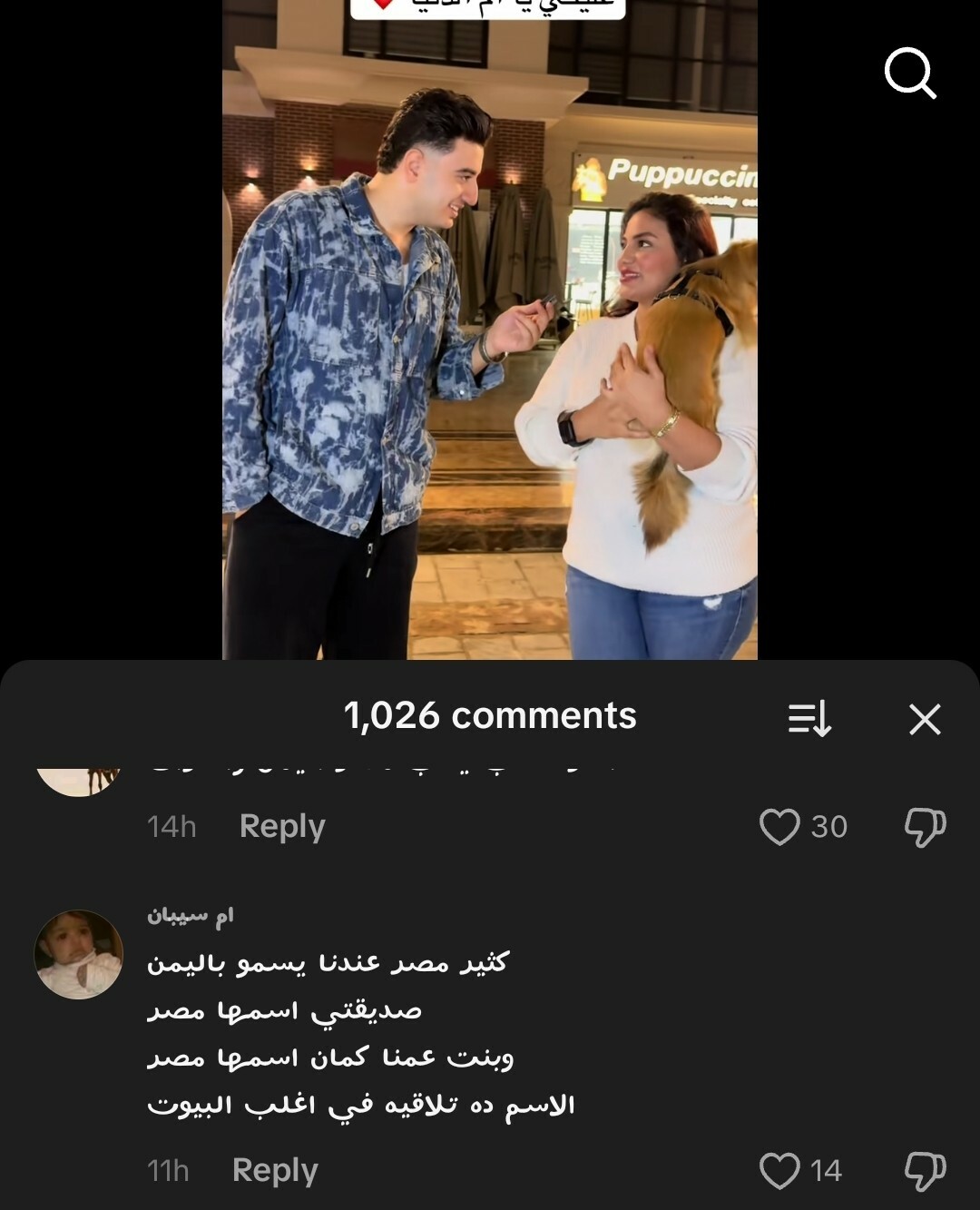Close the comments panel

[925, 719]
